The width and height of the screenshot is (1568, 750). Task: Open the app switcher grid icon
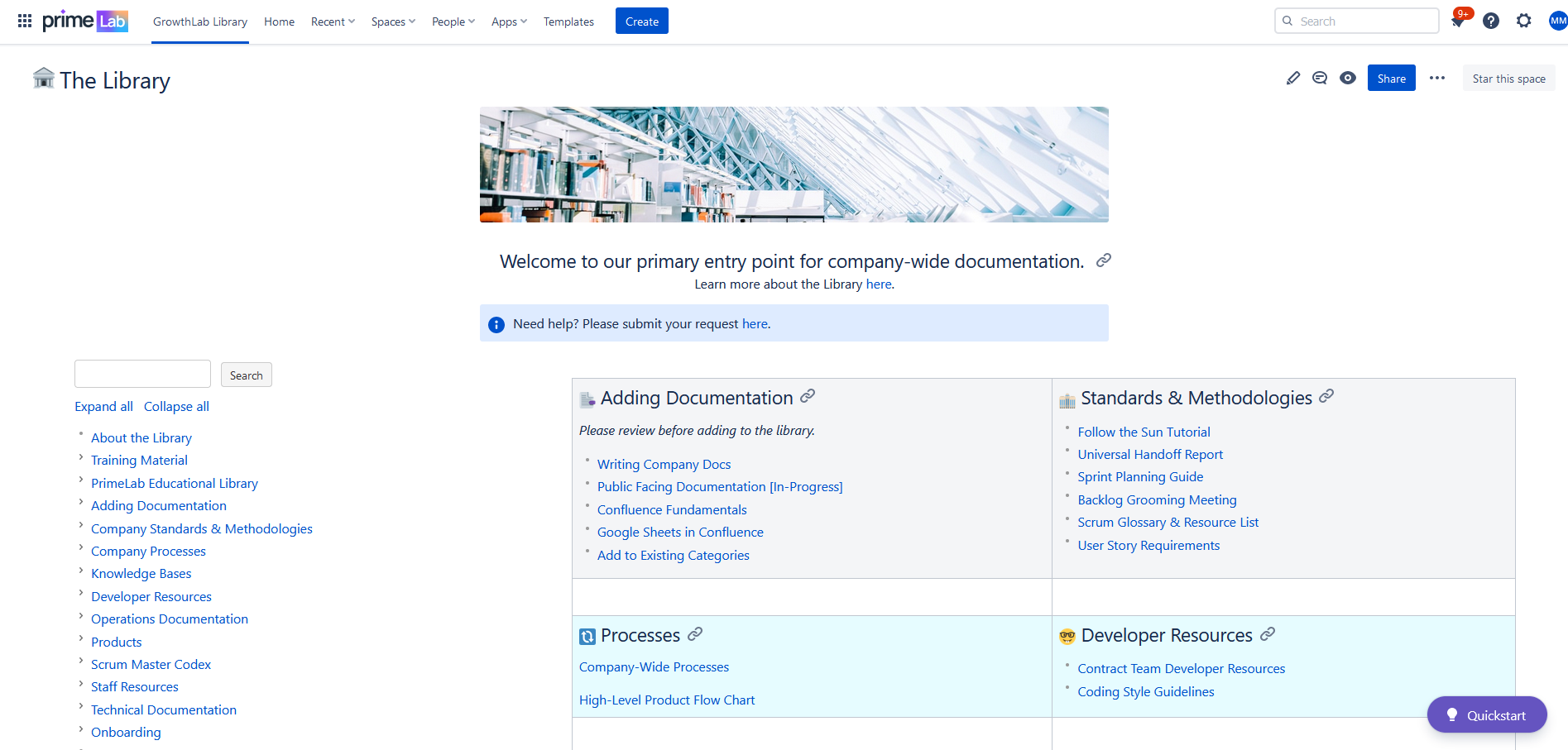[25, 21]
